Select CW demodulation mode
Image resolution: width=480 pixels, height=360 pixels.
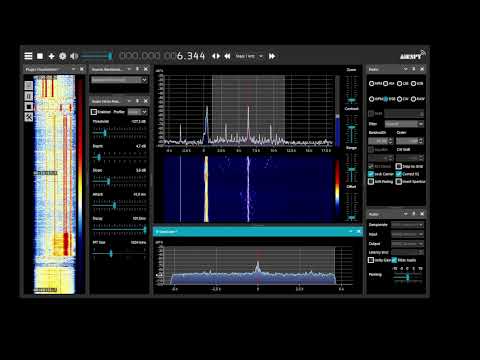pos(403,99)
